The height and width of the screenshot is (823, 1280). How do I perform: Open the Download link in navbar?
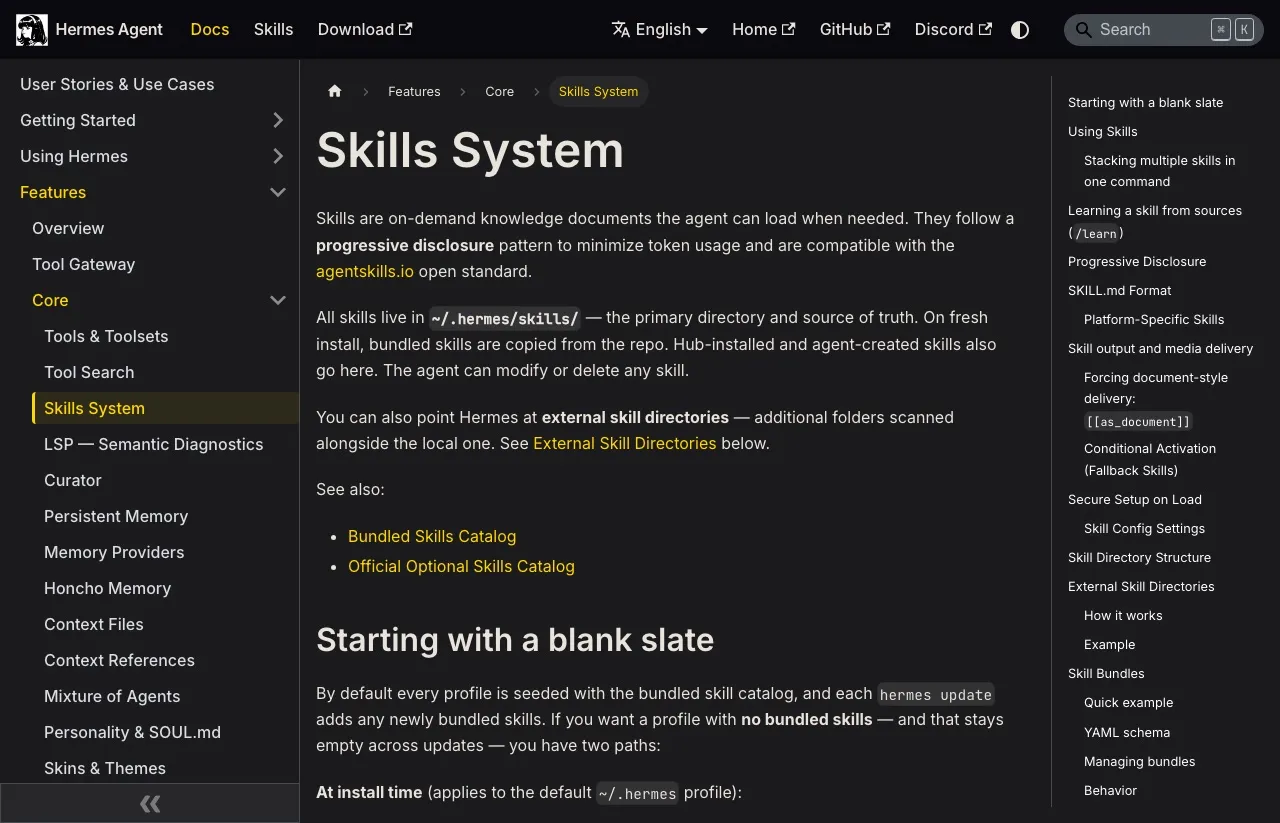(365, 30)
